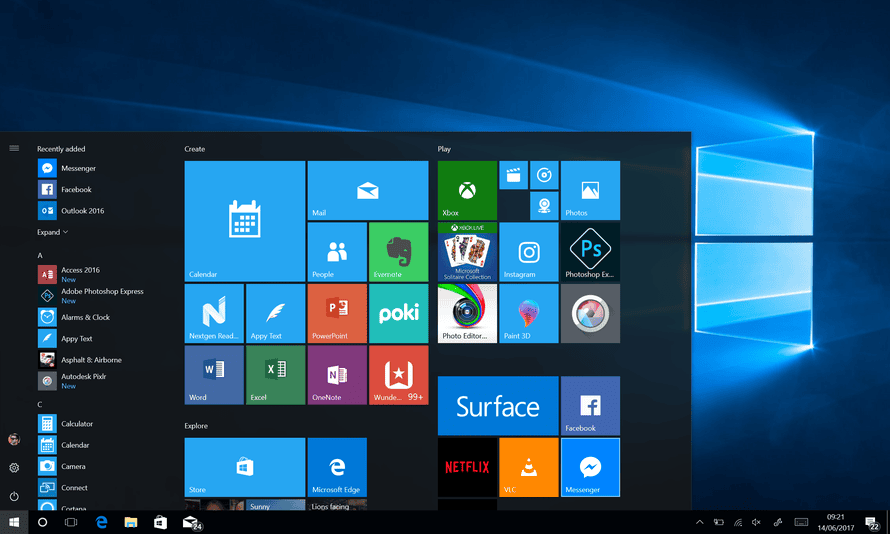
Task: Open VLC media player tile
Action: [x=528, y=467]
